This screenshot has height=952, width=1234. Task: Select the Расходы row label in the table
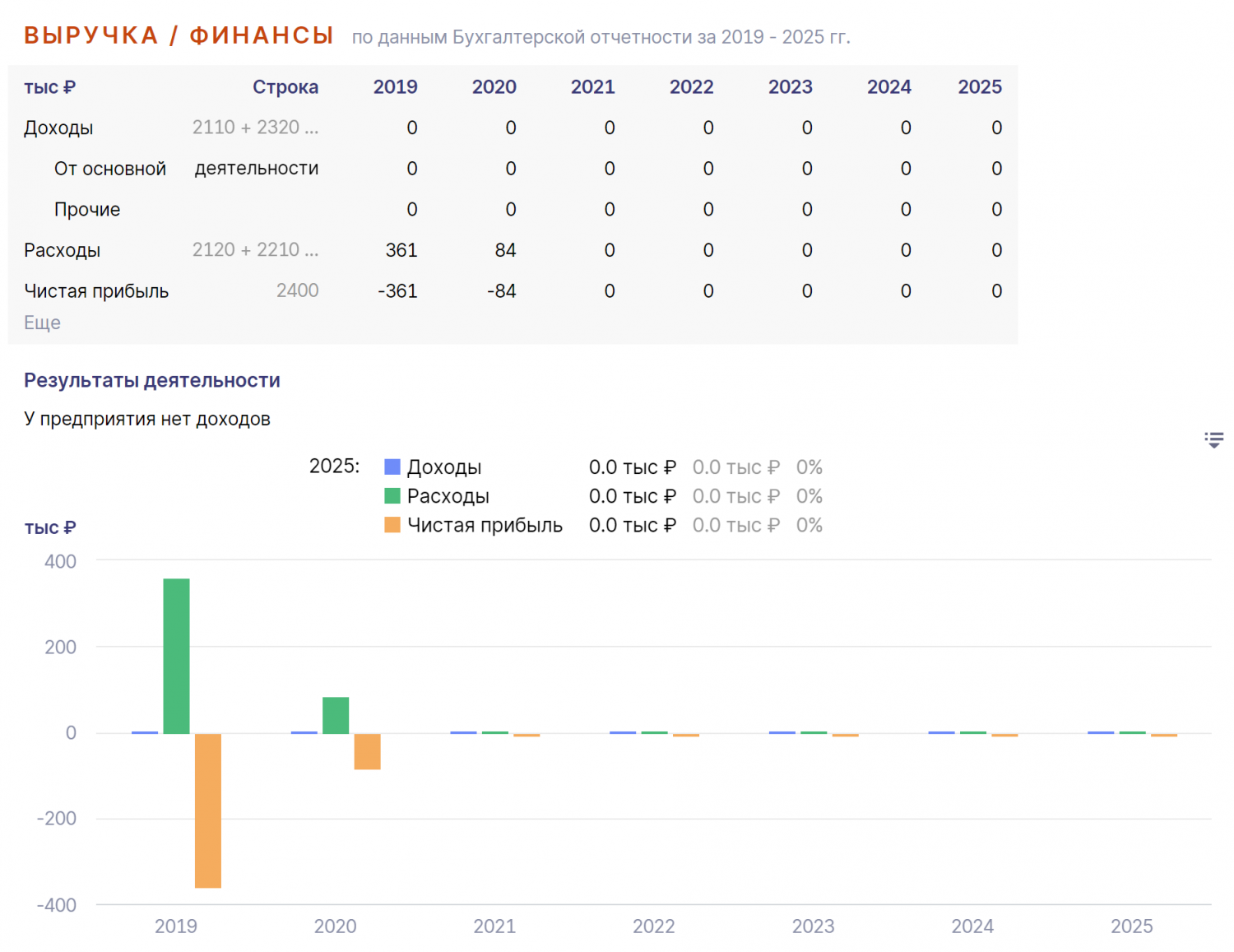(x=62, y=250)
